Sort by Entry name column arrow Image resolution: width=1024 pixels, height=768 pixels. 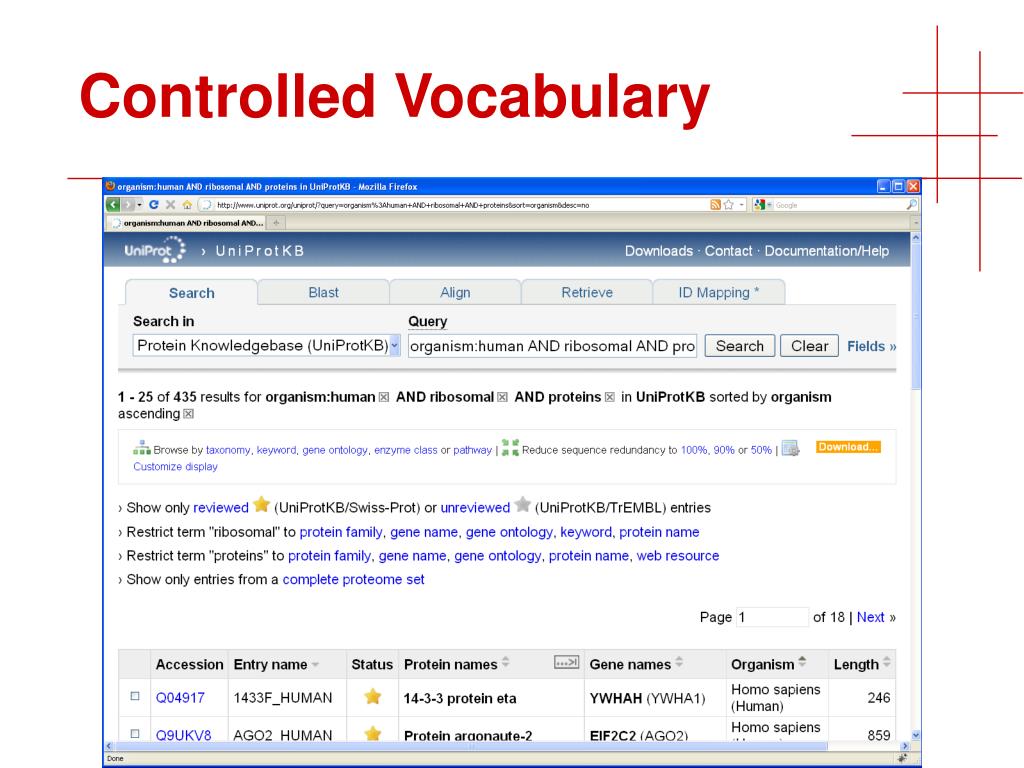(315, 665)
